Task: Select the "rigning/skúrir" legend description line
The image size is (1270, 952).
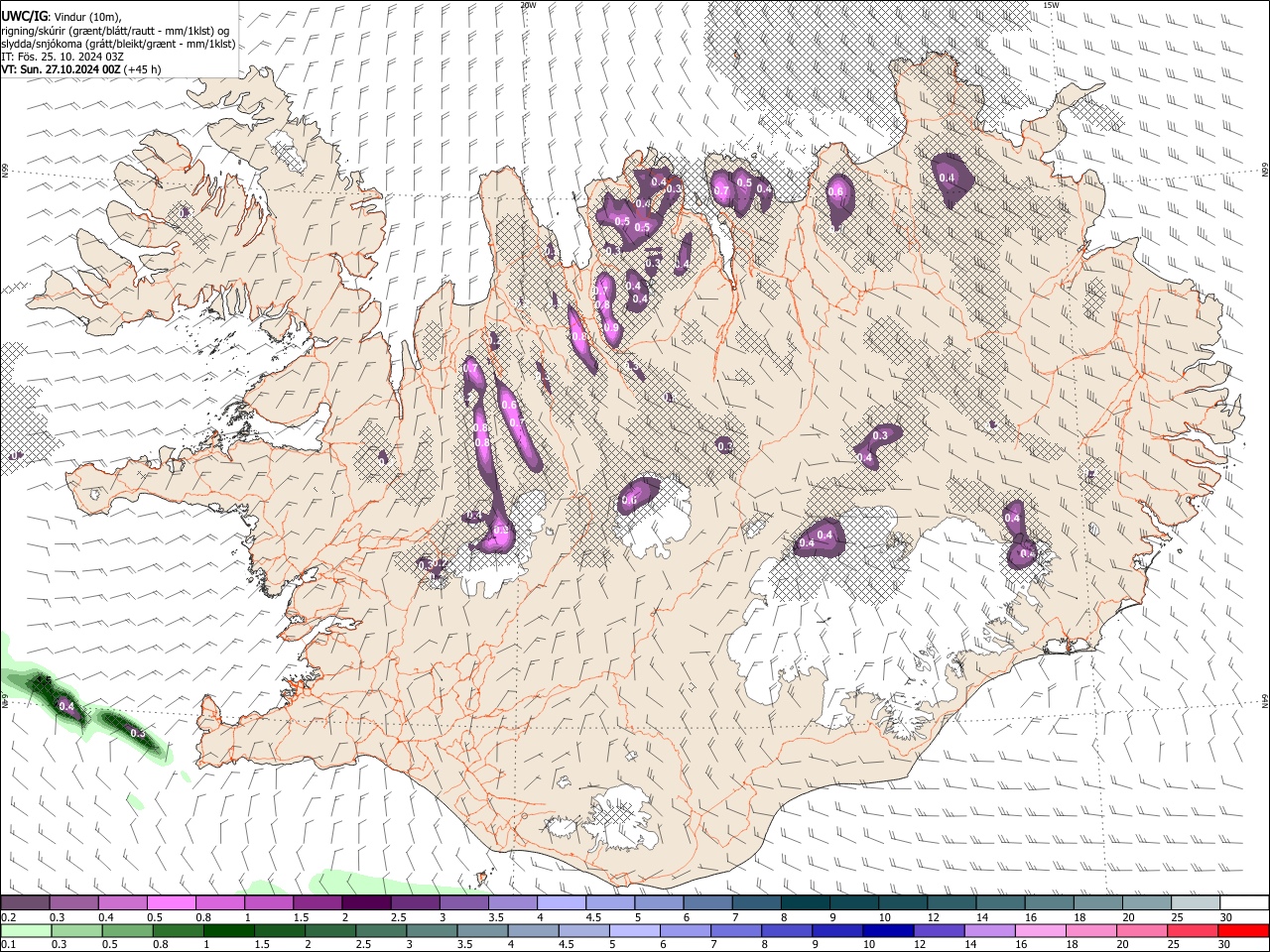Action: coord(114,31)
